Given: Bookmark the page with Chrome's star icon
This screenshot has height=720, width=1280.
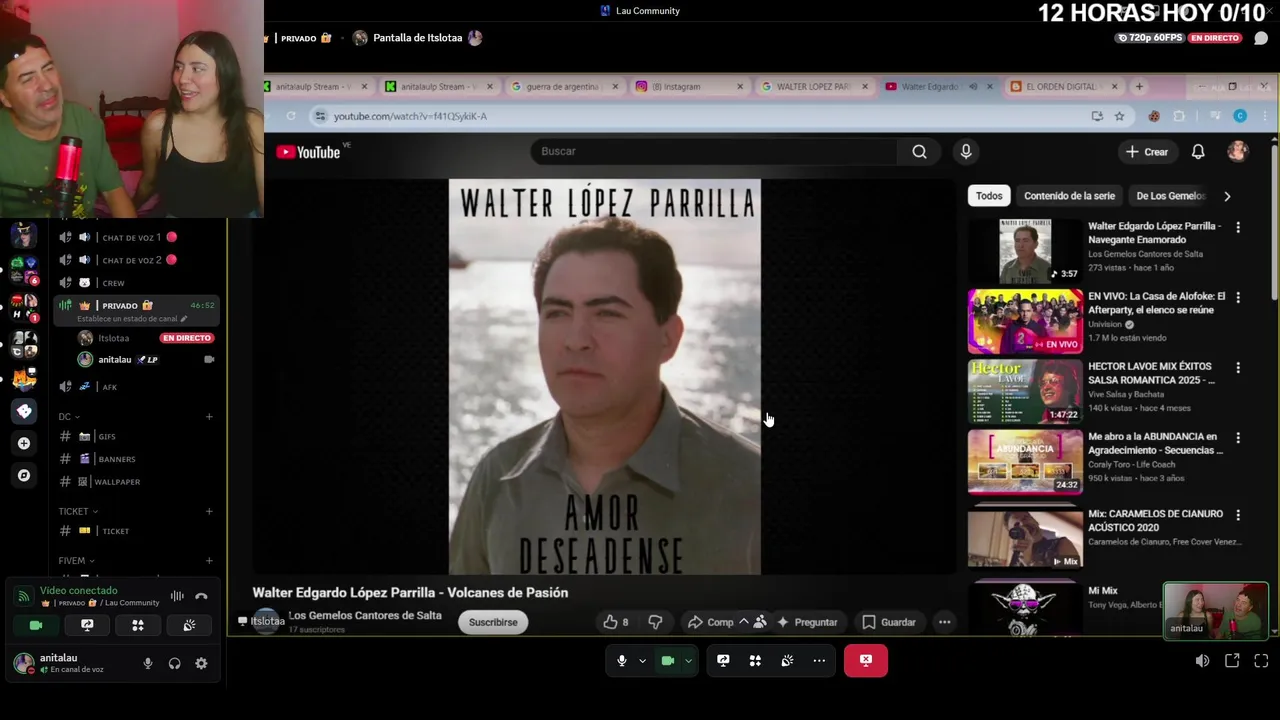Looking at the screenshot, I should coord(1119,116).
